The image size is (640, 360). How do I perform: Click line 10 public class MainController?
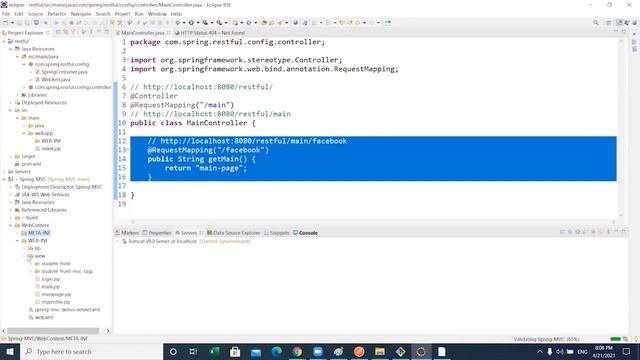(x=193, y=123)
